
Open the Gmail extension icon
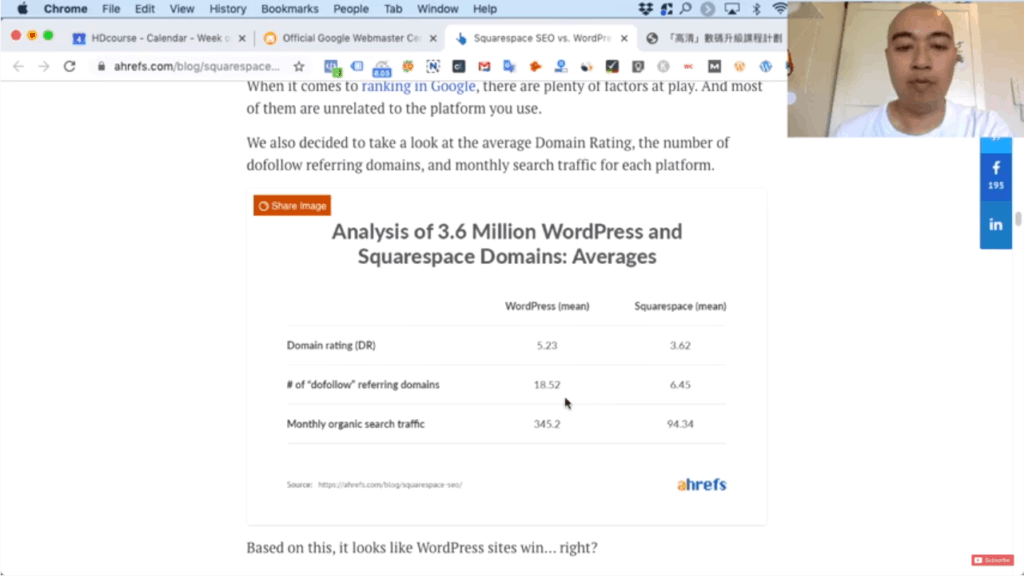484,66
